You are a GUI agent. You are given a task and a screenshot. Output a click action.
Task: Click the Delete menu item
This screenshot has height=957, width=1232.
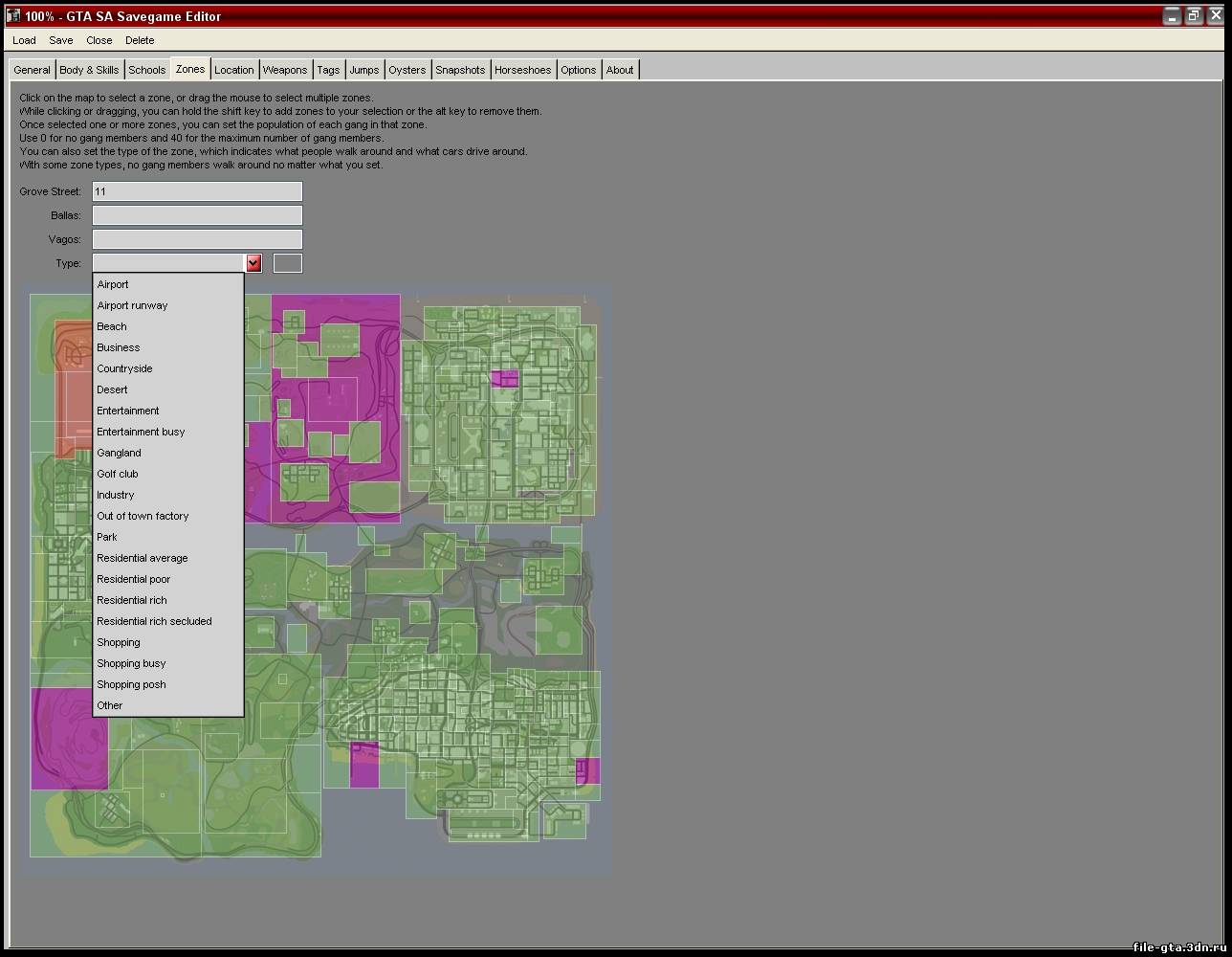click(x=140, y=40)
